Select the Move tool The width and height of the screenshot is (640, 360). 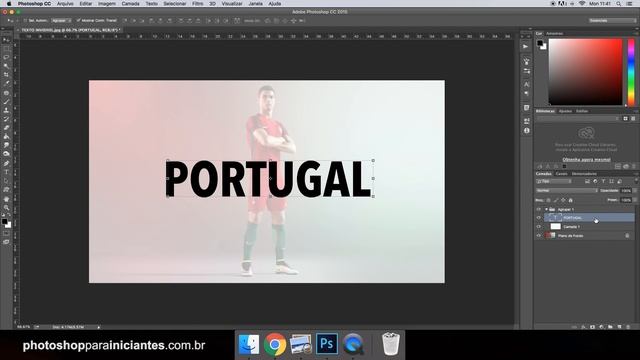tap(6, 40)
